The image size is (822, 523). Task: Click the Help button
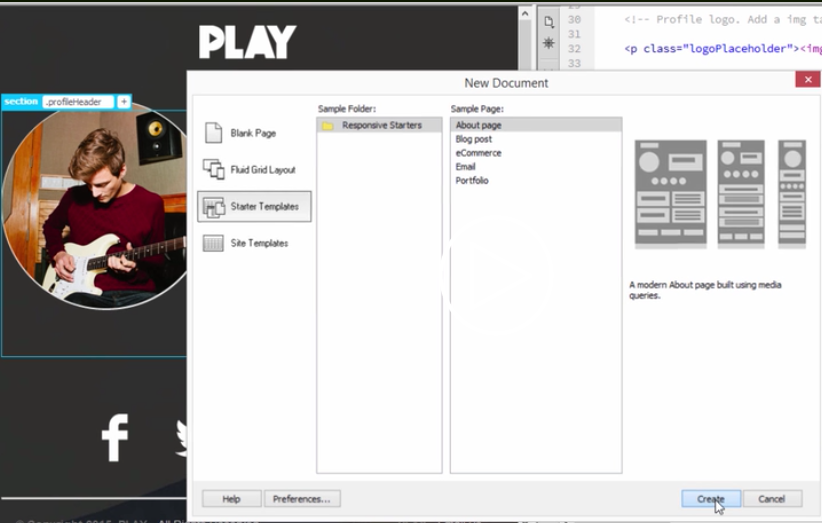pyautogui.click(x=231, y=499)
